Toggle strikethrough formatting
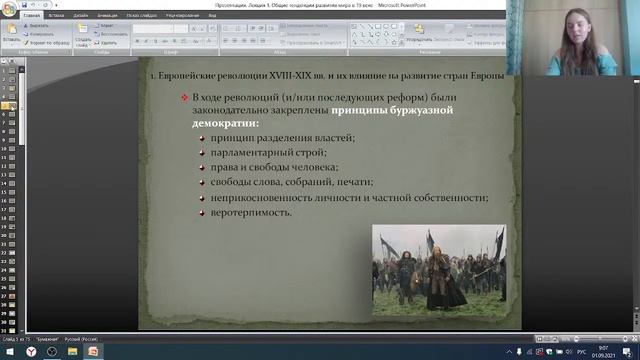Image resolution: width=640 pixels, height=360 pixels. tap(165, 41)
